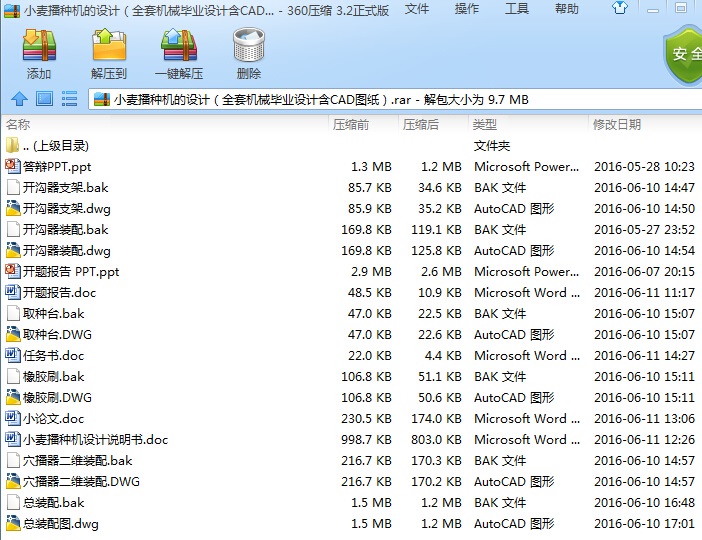Click the date 2016-06-10 17:01

coord(644,523)
